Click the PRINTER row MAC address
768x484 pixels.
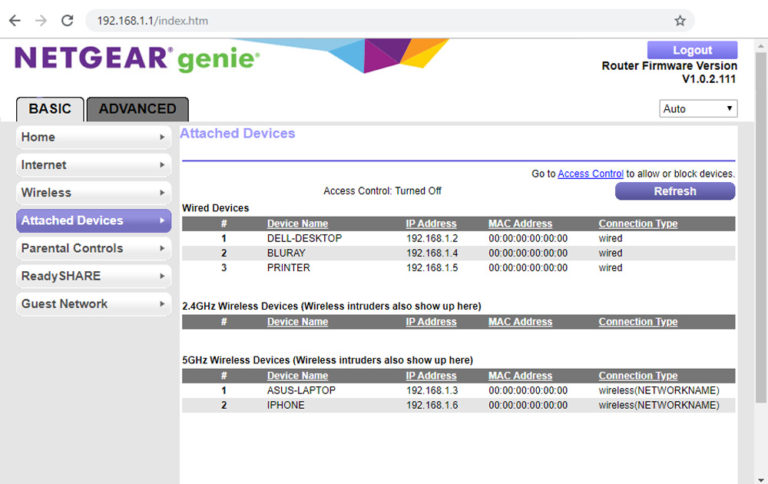(528, 268)
